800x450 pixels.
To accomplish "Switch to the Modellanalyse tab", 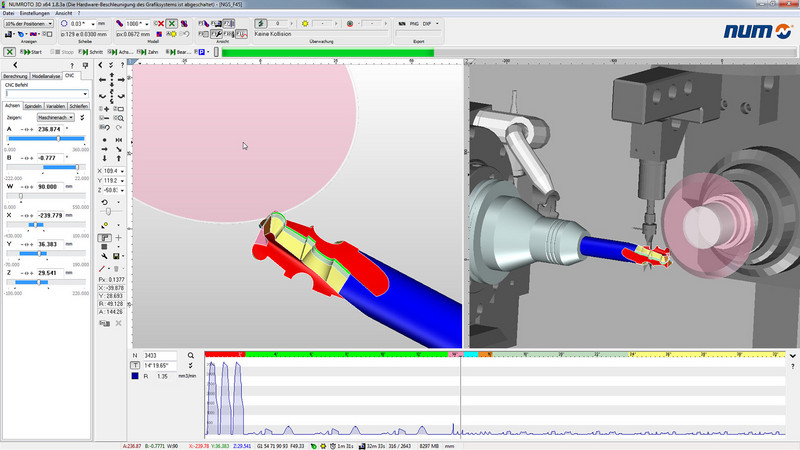I will pos(46,76).
